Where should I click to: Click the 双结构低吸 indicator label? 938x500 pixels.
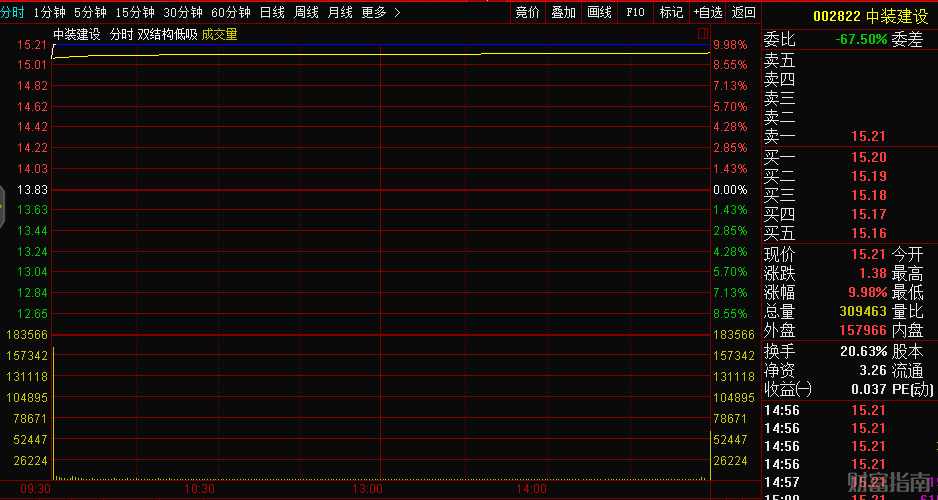(x=168, y=35)
